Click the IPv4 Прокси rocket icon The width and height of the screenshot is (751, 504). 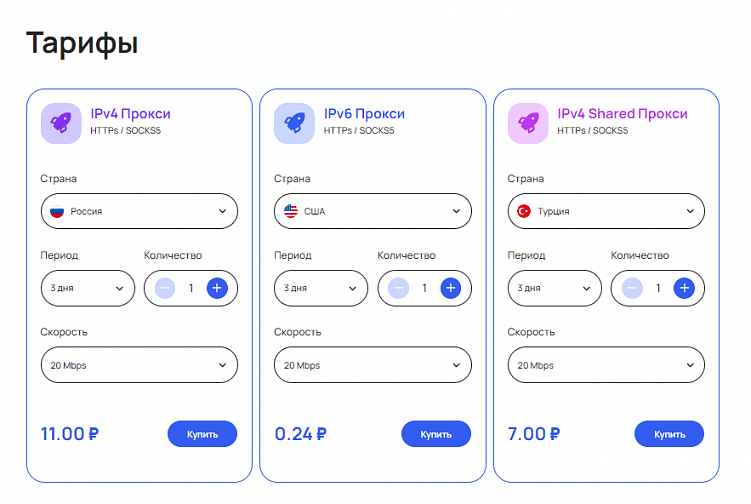(61, 123)
